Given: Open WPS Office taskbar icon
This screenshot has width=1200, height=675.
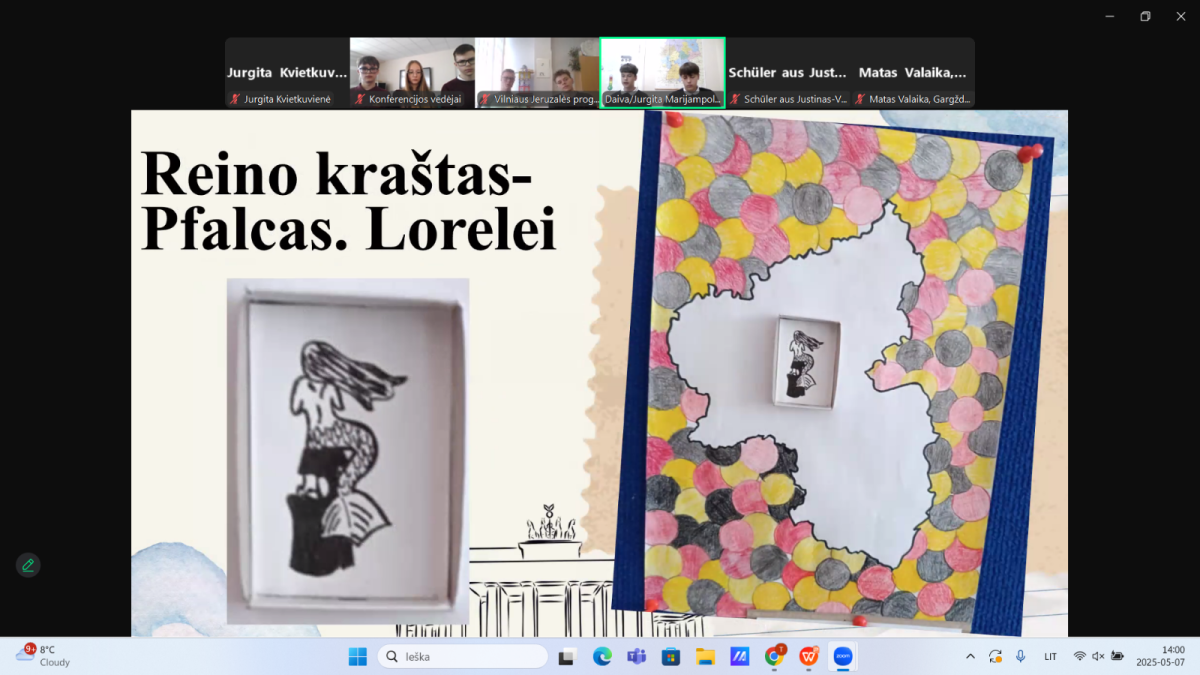Looking at the screenshot, I should click(x=808, y=656).
